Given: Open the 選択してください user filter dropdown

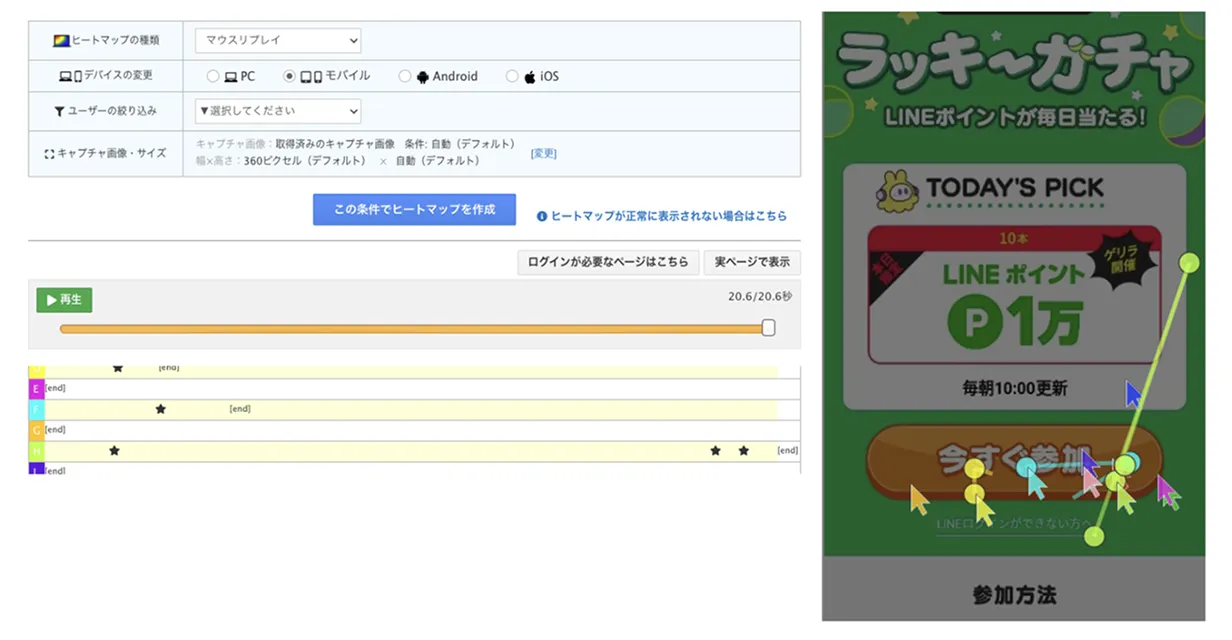Looking at the screenshot, I should pyautogui.click(x=277, y=111).
